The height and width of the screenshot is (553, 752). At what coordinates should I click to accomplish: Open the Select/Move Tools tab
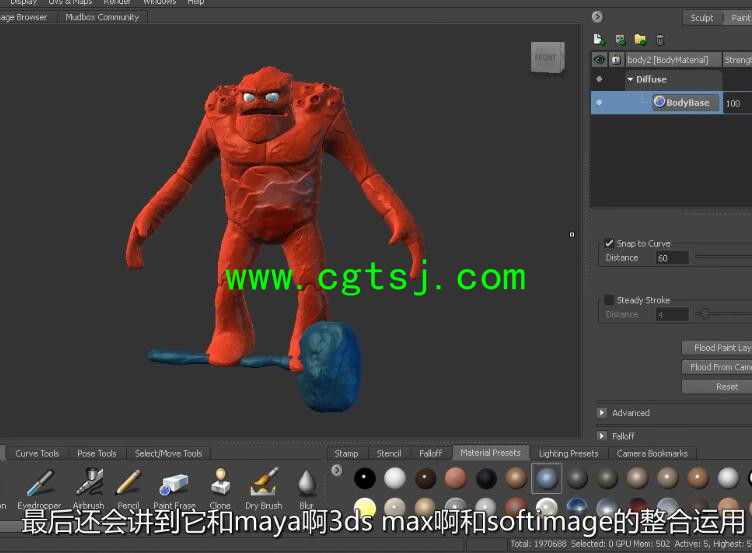(x=168, y=453)
